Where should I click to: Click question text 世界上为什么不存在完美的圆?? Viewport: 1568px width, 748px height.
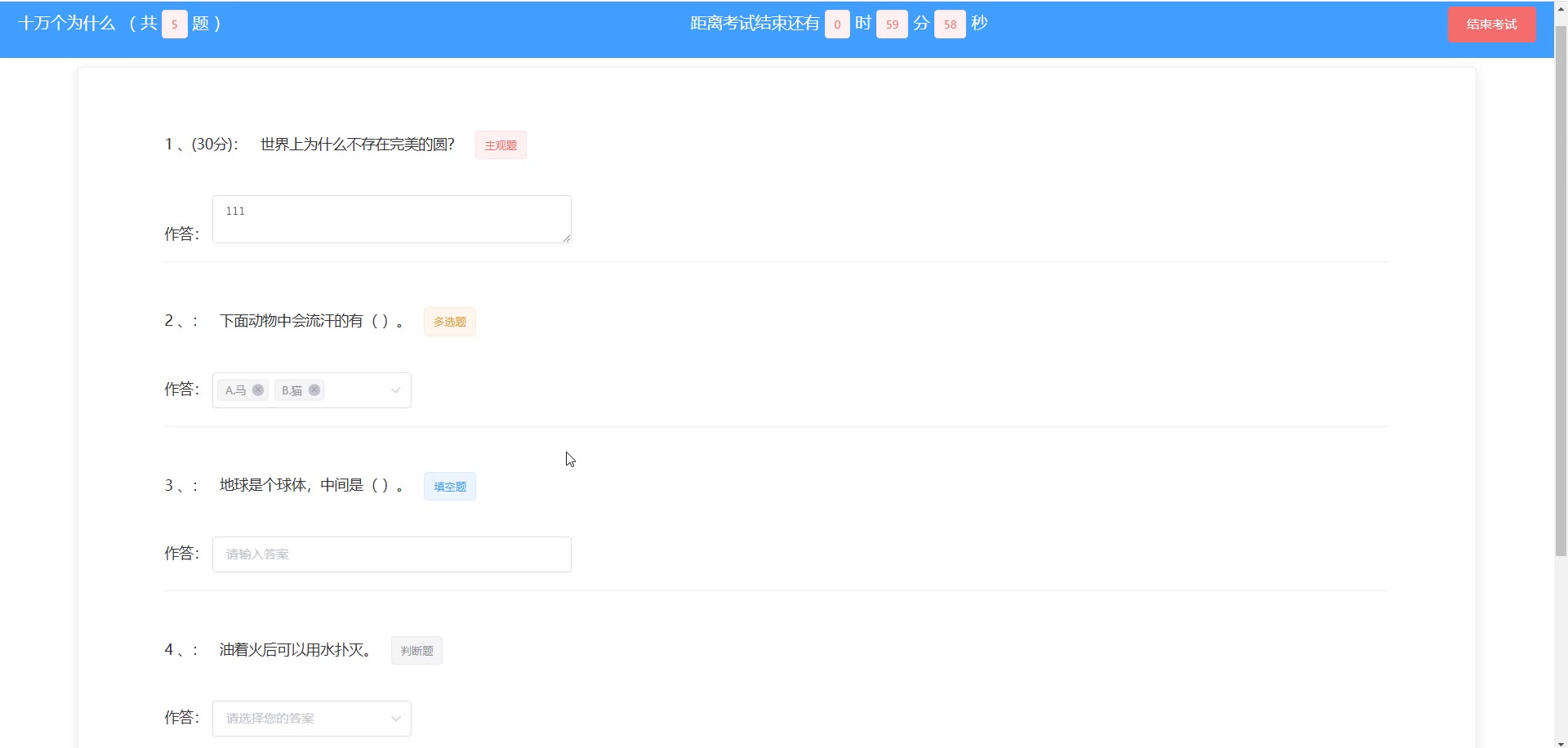coord(358,145)
